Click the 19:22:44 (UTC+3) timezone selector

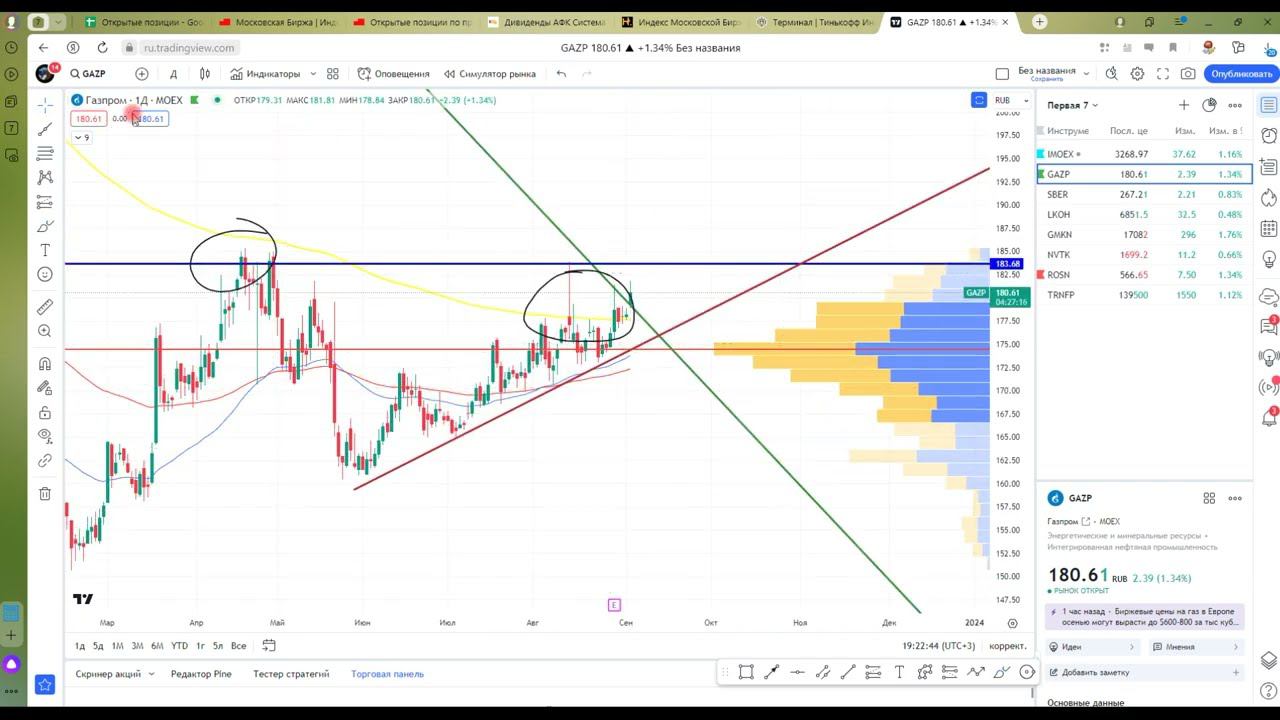[938, 646]
